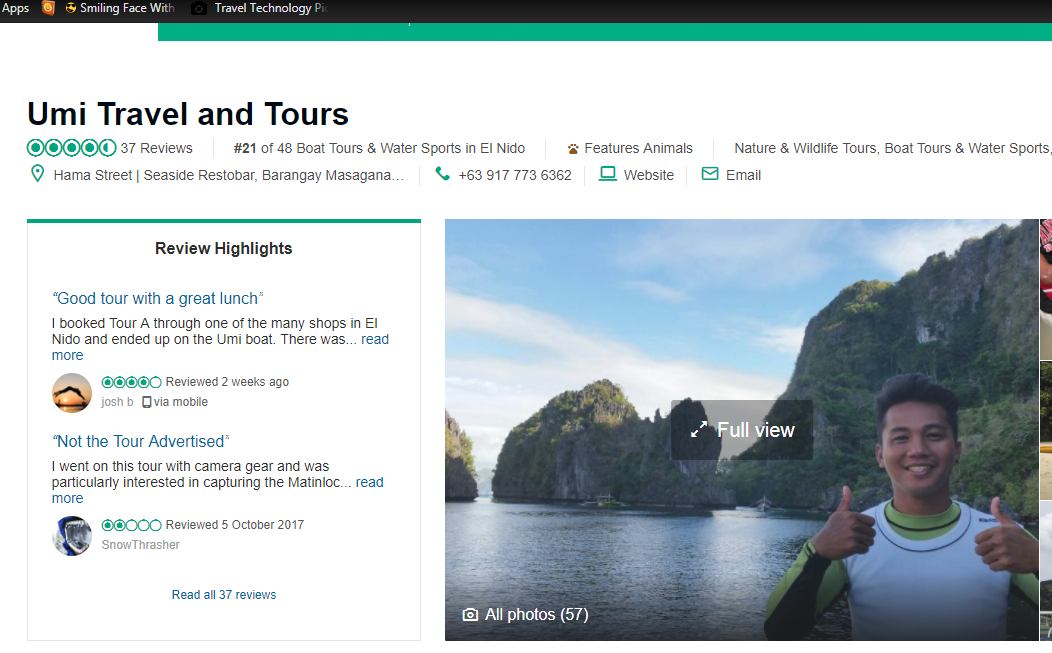Click the envelope Email icon
Screen dimensions: 1052x653
pos(710,174)
